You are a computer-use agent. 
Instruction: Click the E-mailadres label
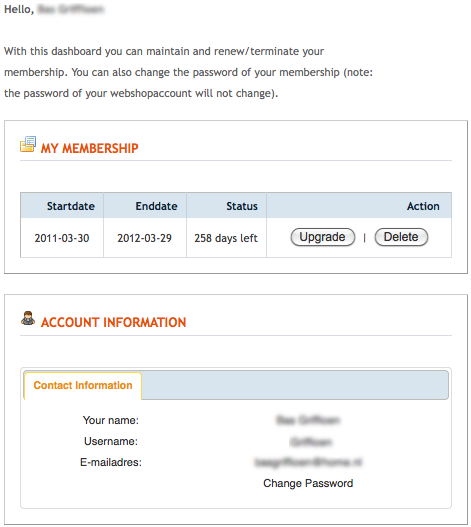[111, 462]
